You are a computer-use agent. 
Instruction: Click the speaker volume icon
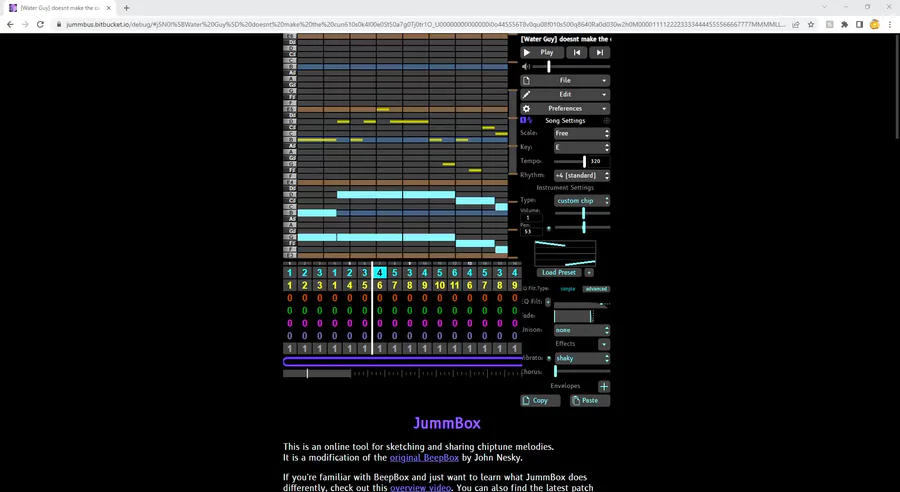click(526, 67)
